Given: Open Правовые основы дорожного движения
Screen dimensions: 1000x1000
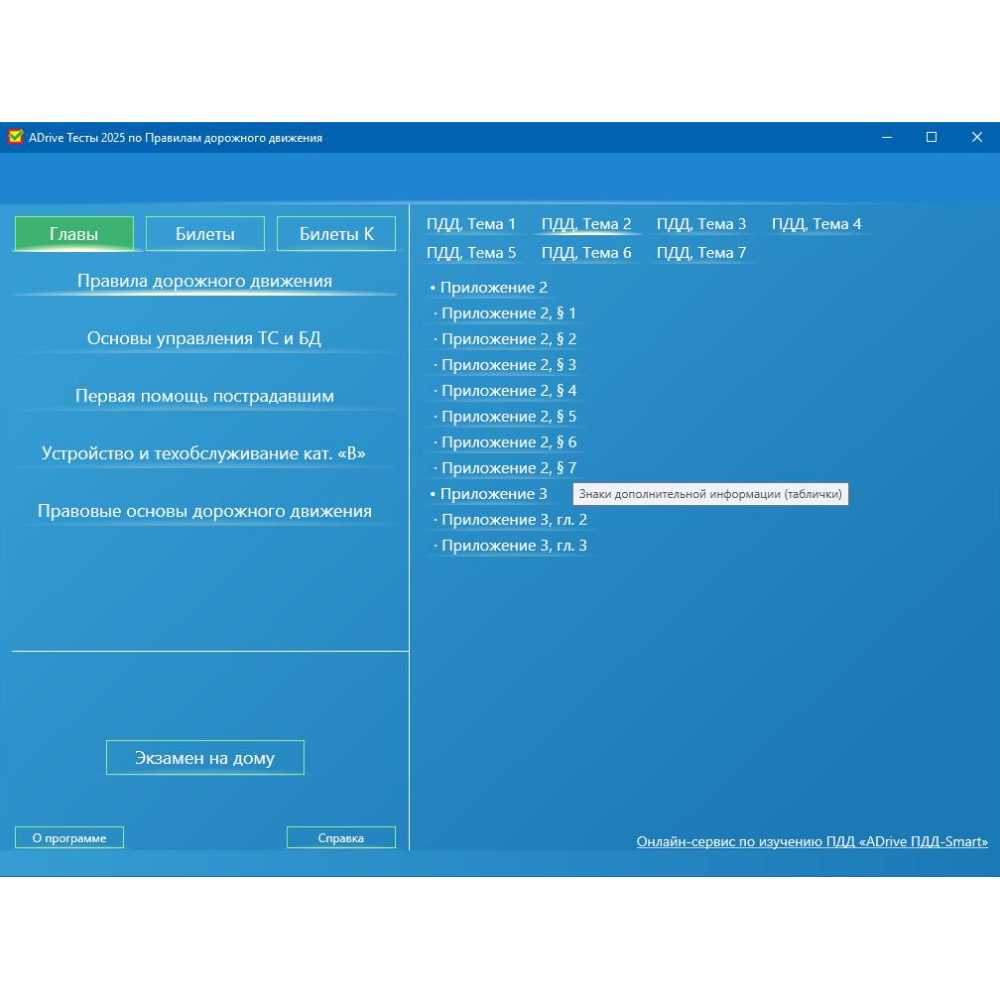Looking at the screenshot, I should tap(204, 511).
